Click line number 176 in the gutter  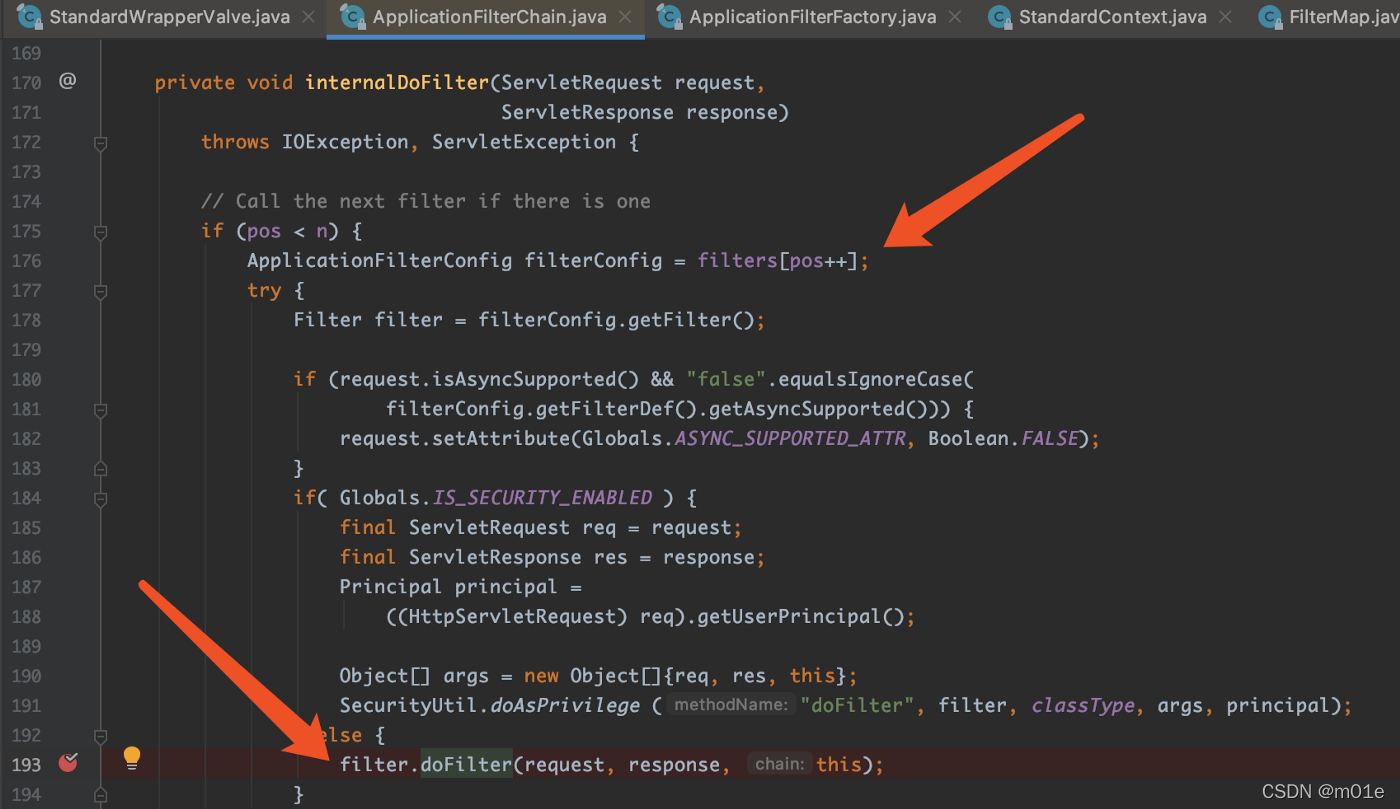point(26,261)
